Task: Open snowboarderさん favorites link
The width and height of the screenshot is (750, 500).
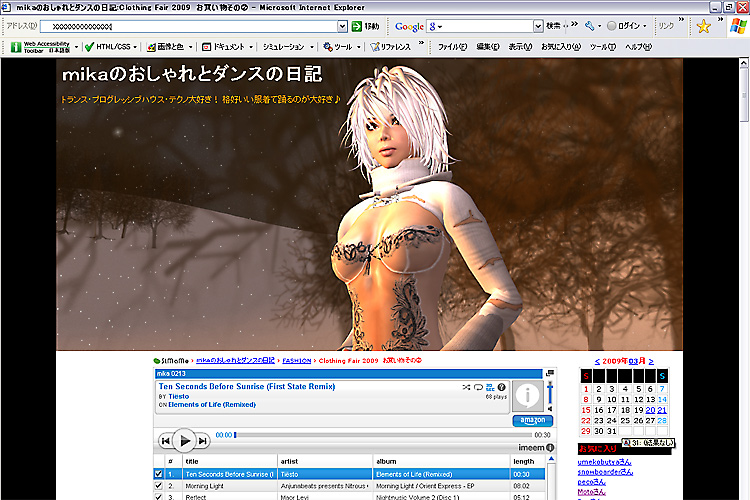Action: point(606,472)
